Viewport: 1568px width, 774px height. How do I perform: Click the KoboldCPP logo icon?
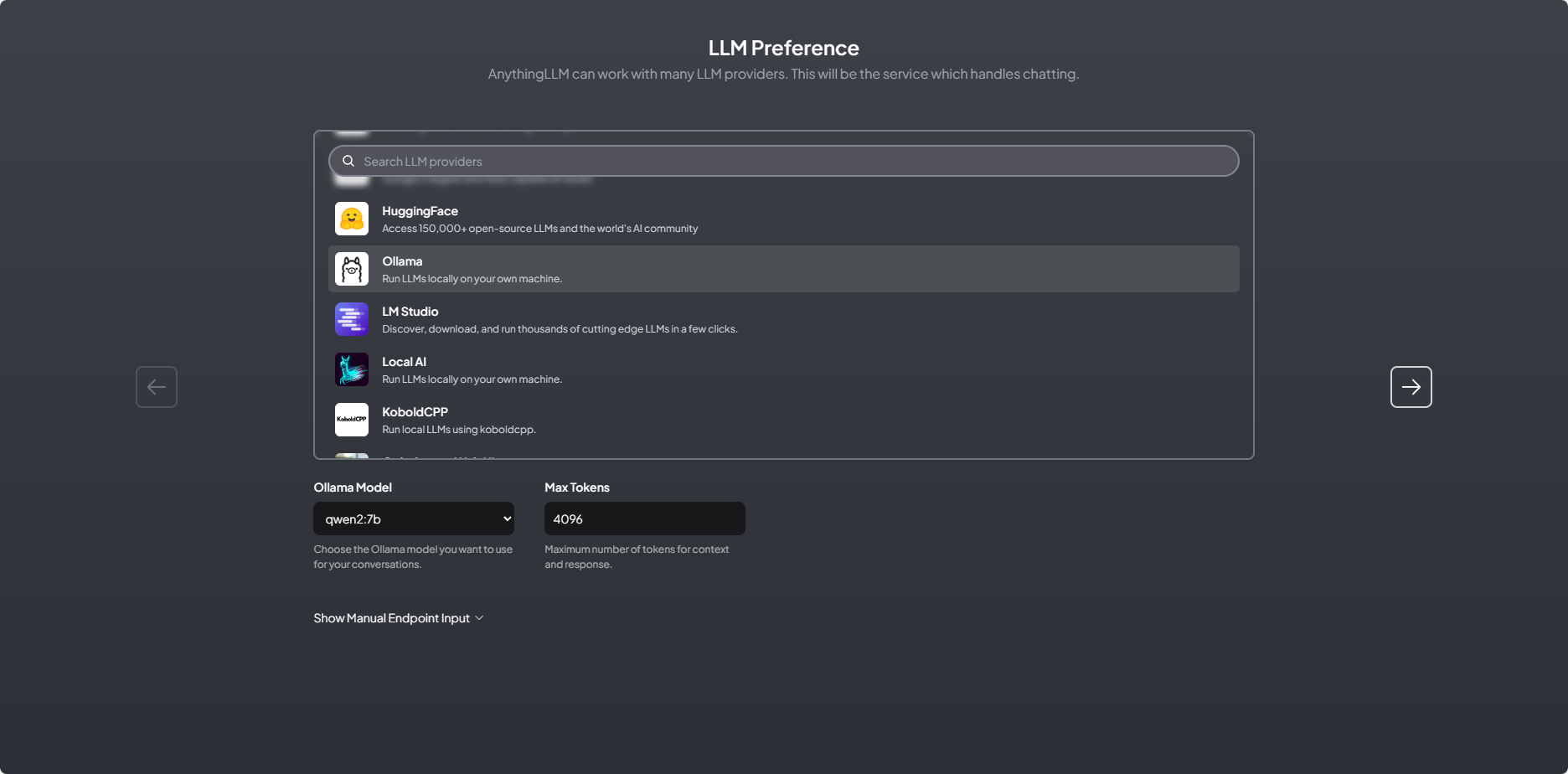pos(352,420)
